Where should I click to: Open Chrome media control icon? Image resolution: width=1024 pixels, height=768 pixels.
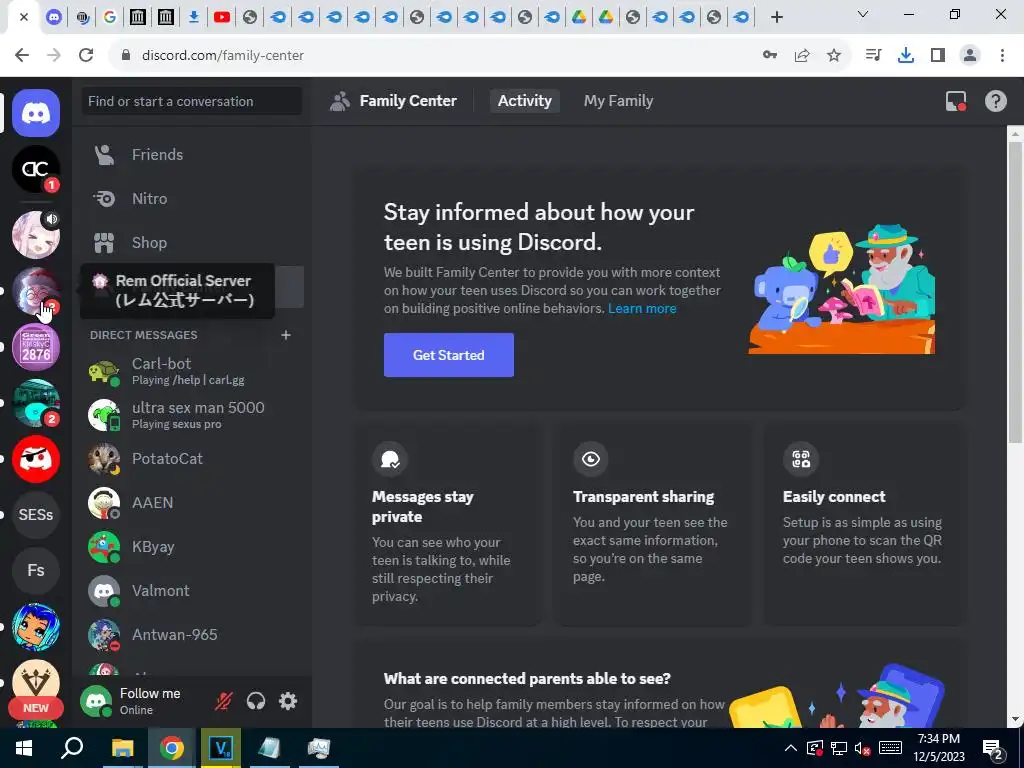coord(873,55)
